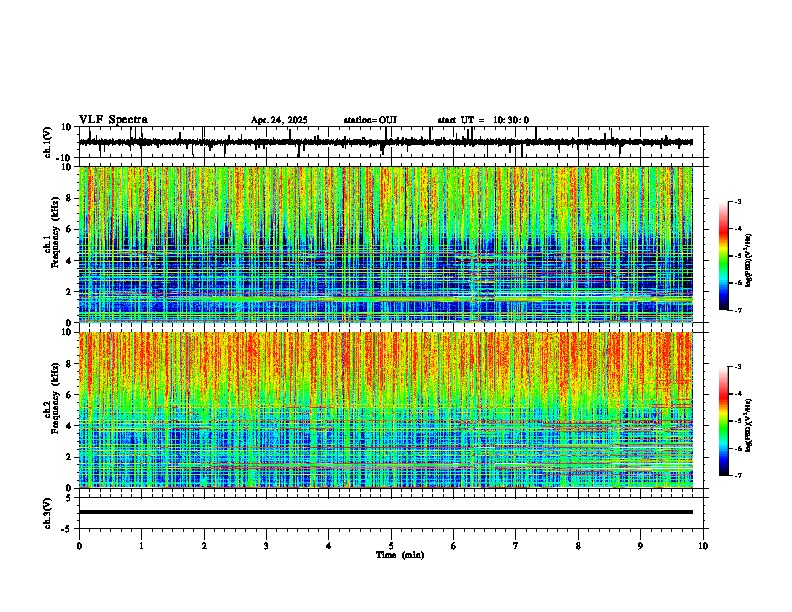Click the "station=OUI" header label
Viewport: 792px width, 612px height.
pyautogui.click(x=370, y=120)
